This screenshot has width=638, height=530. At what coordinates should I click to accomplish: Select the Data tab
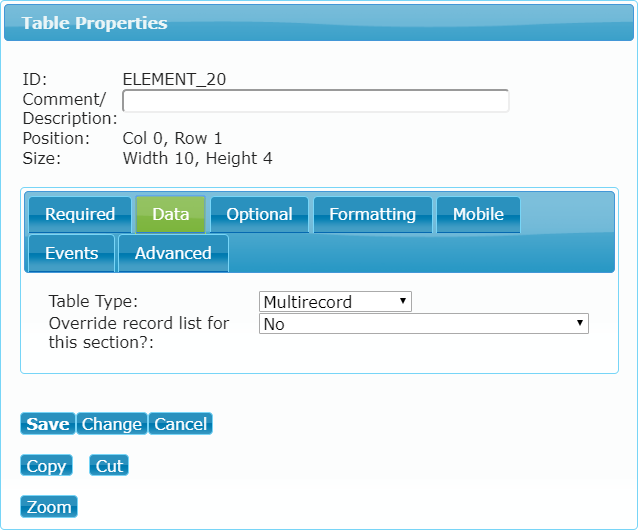coord(170,215)
